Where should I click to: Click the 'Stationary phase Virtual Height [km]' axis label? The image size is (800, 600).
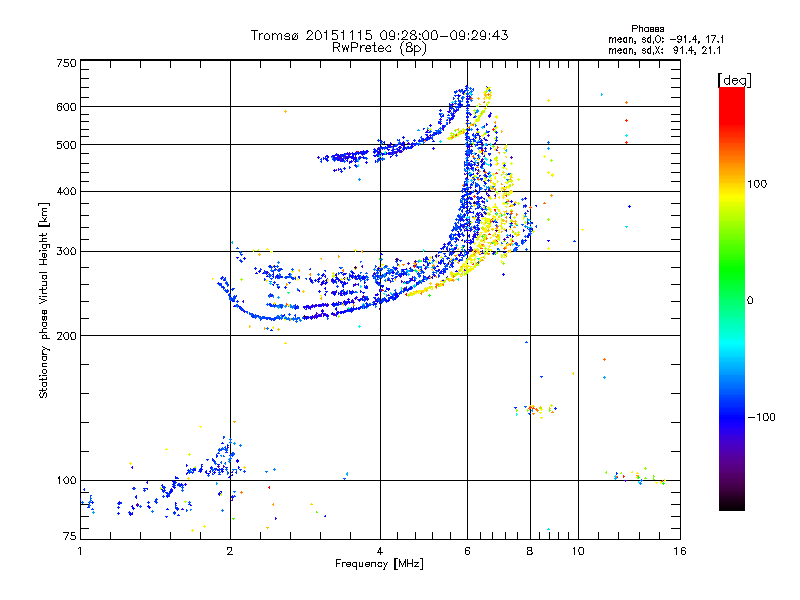(44, 300)
